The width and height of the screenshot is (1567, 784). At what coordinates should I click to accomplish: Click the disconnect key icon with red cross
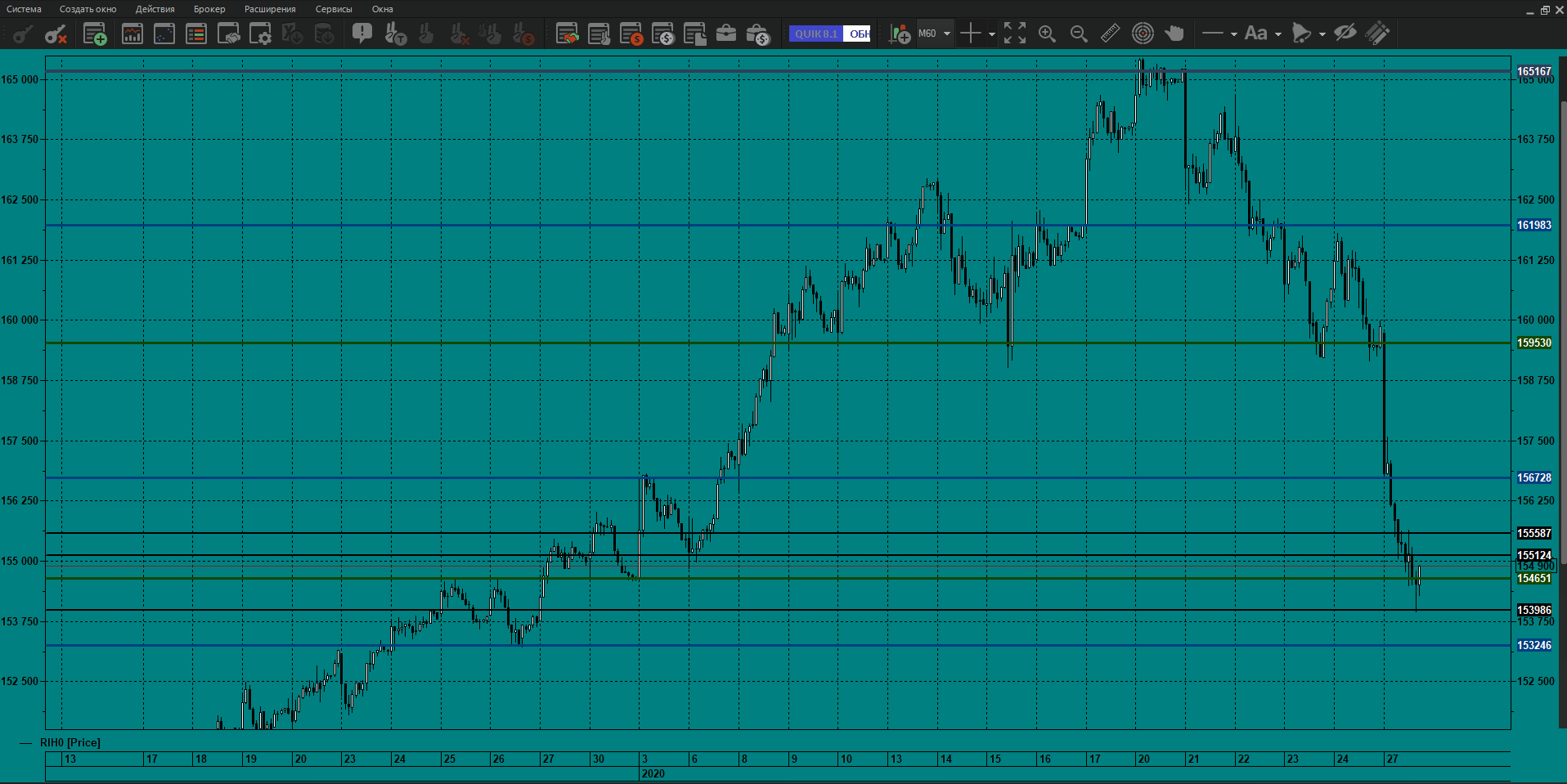(56, 34)
